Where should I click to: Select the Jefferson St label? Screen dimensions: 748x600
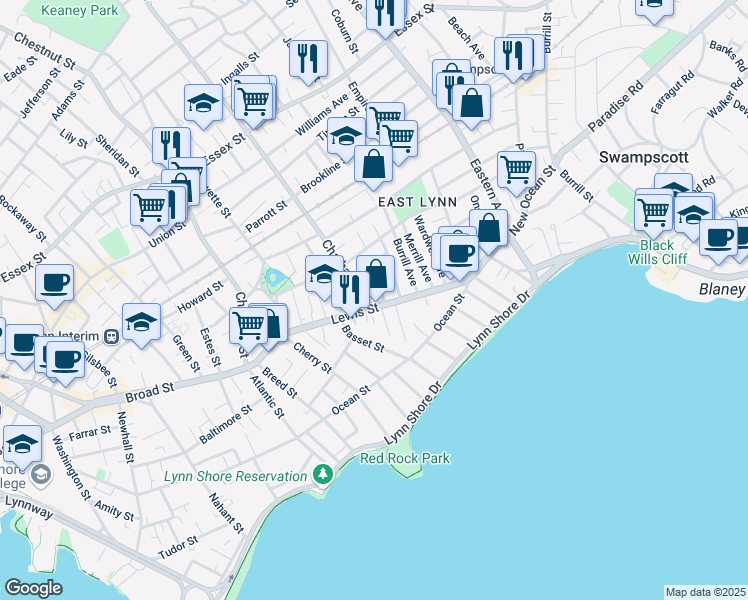point(40,93)
